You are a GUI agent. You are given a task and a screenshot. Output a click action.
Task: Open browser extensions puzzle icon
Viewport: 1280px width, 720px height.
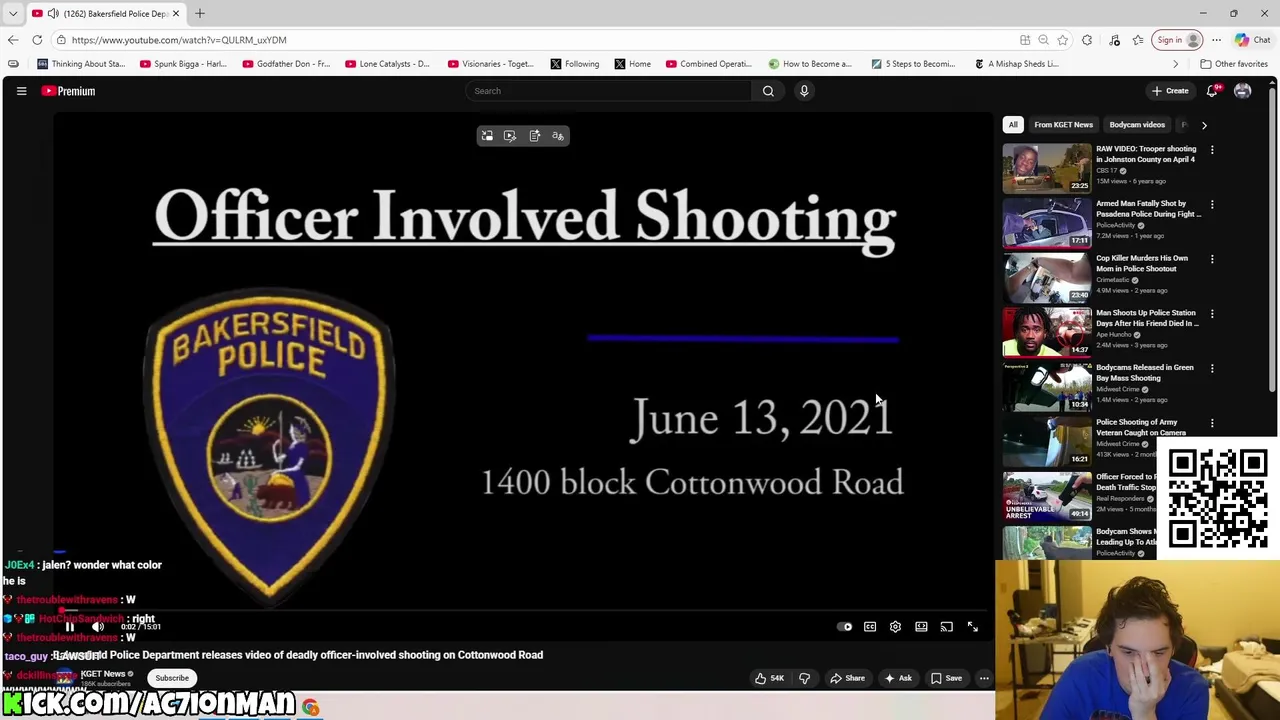click(1087, 40)
